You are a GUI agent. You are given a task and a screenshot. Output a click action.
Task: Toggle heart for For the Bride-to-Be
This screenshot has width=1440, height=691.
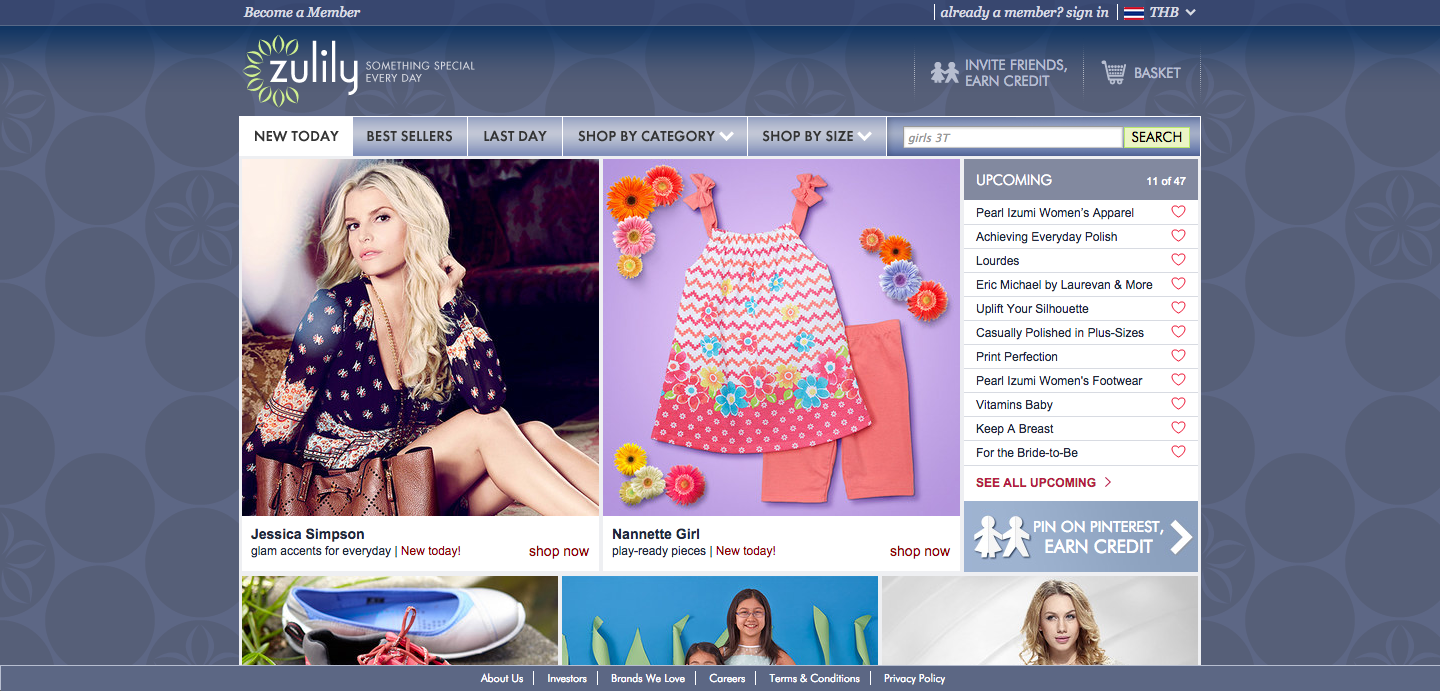1178,452
